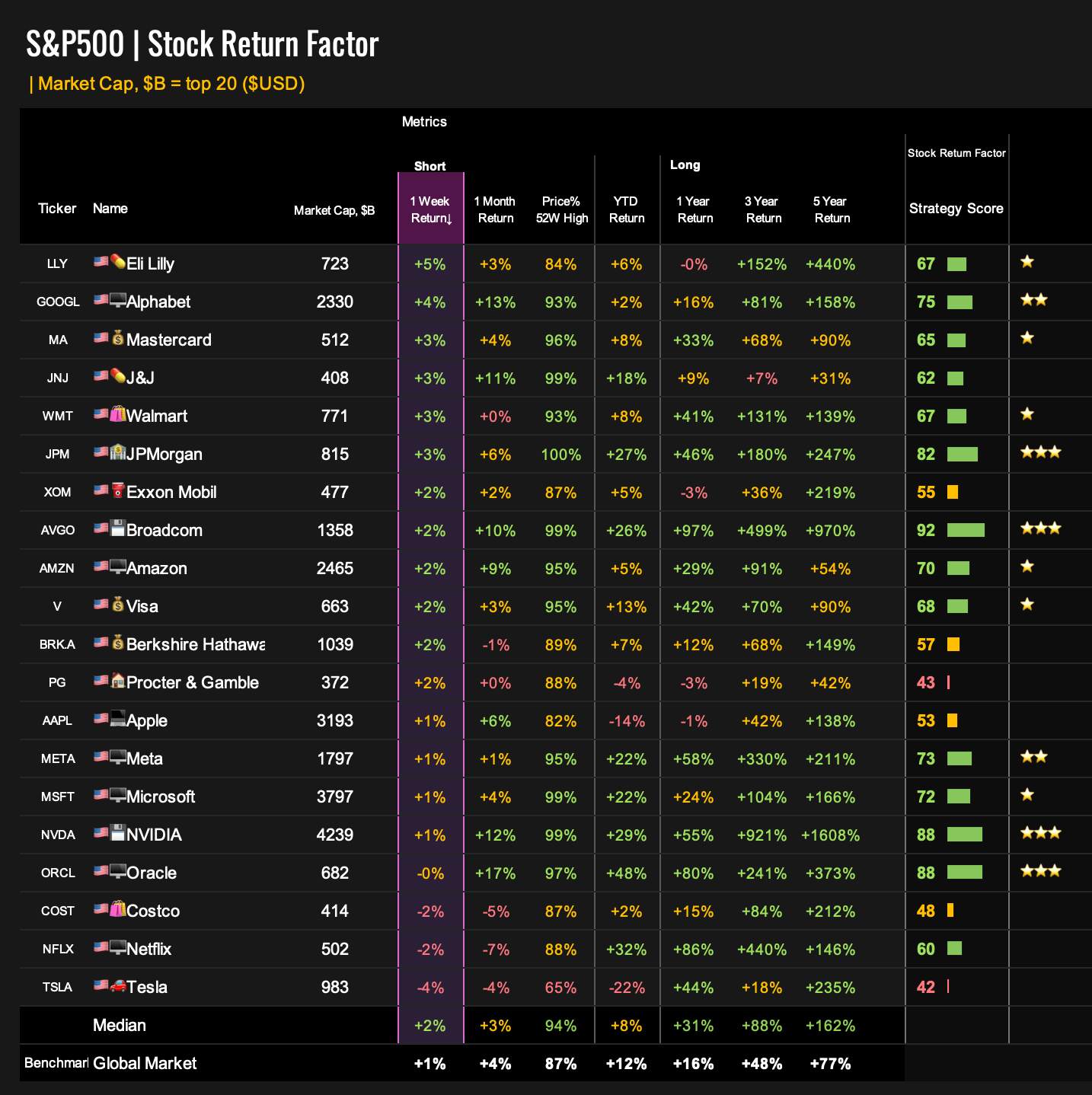1092x1095 pixels.
Task: Click NVIDIA's +1608% 5 Year Return
Action: 831,835
